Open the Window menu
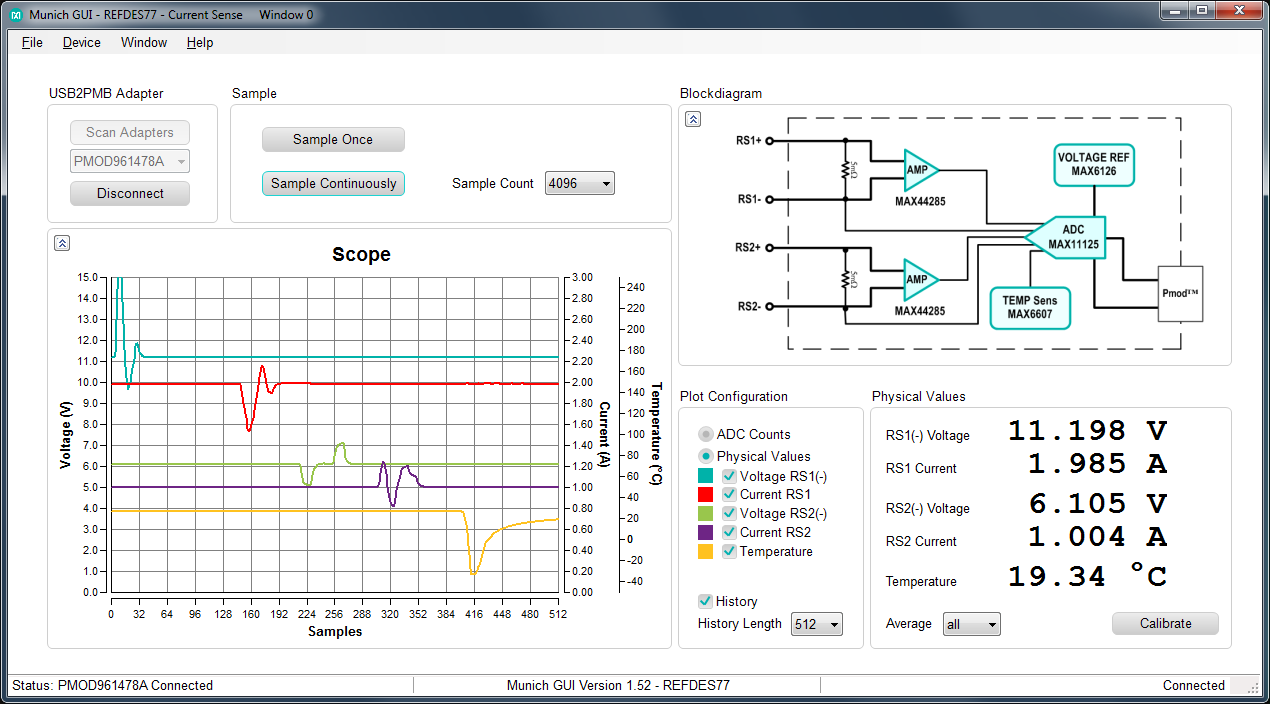 144,43
